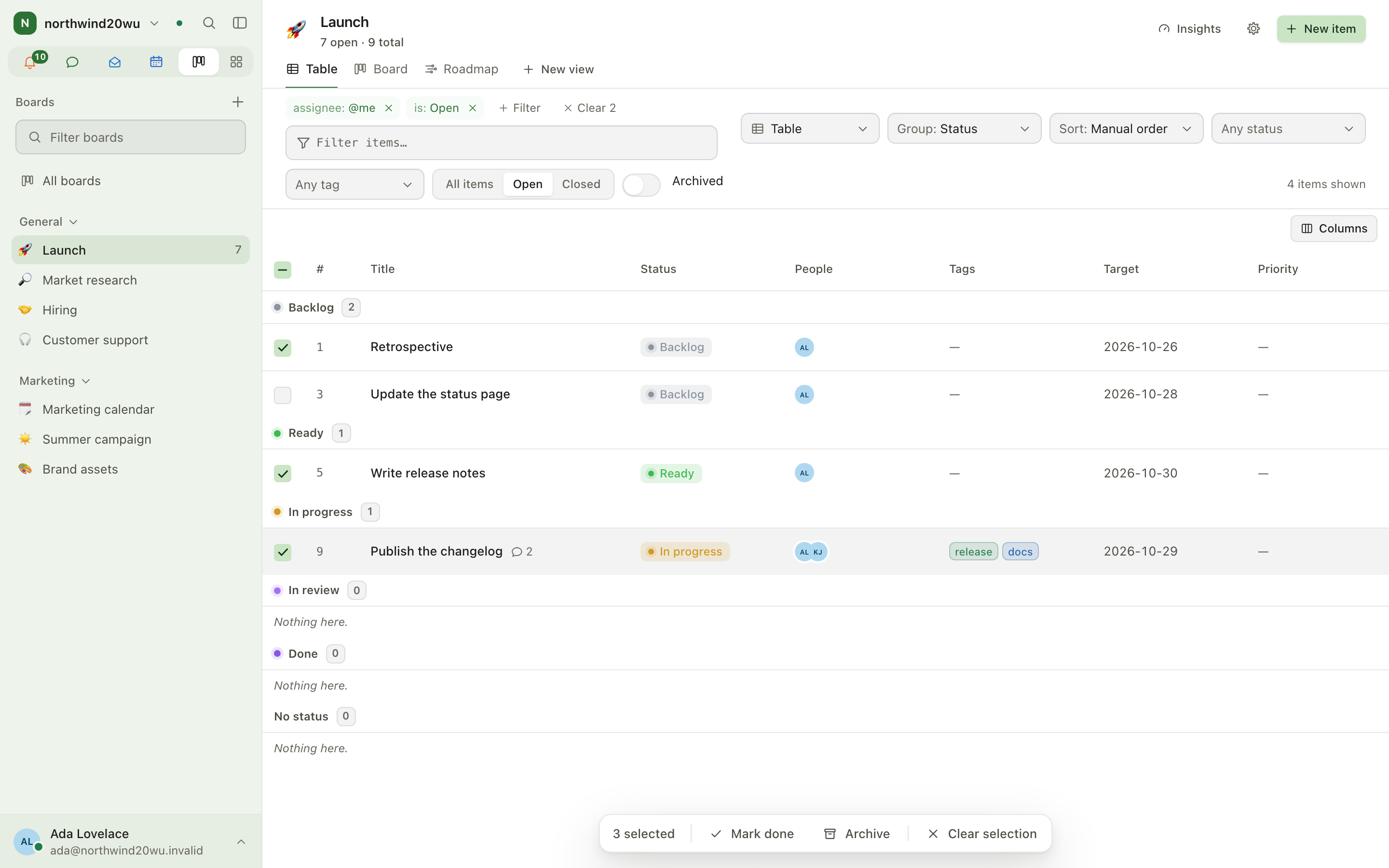Open the Group: Status dropdown
The width and height of the screenshot is (1389, 868).
964,129
